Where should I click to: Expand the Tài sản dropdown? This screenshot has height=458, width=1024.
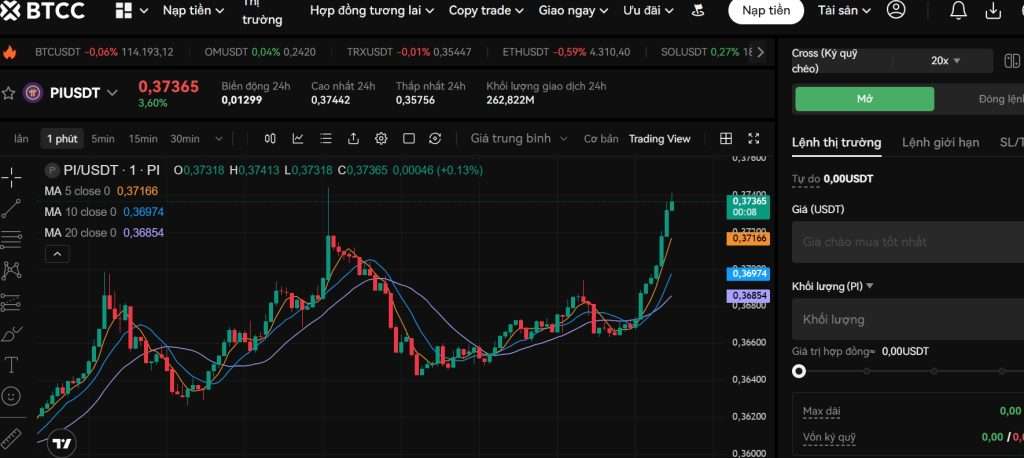coord(844,10)
